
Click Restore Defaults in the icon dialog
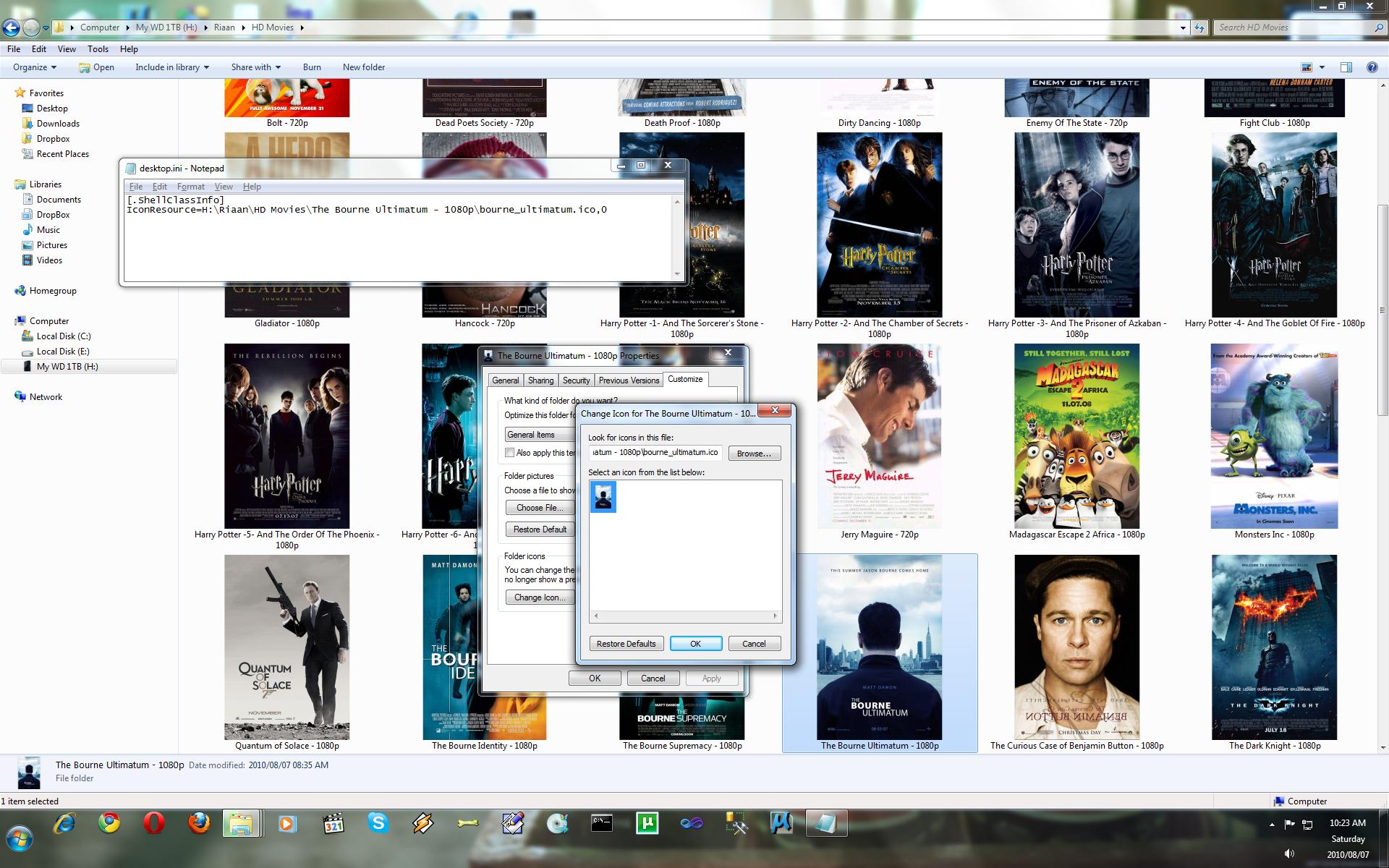click(x=625, y=643)
